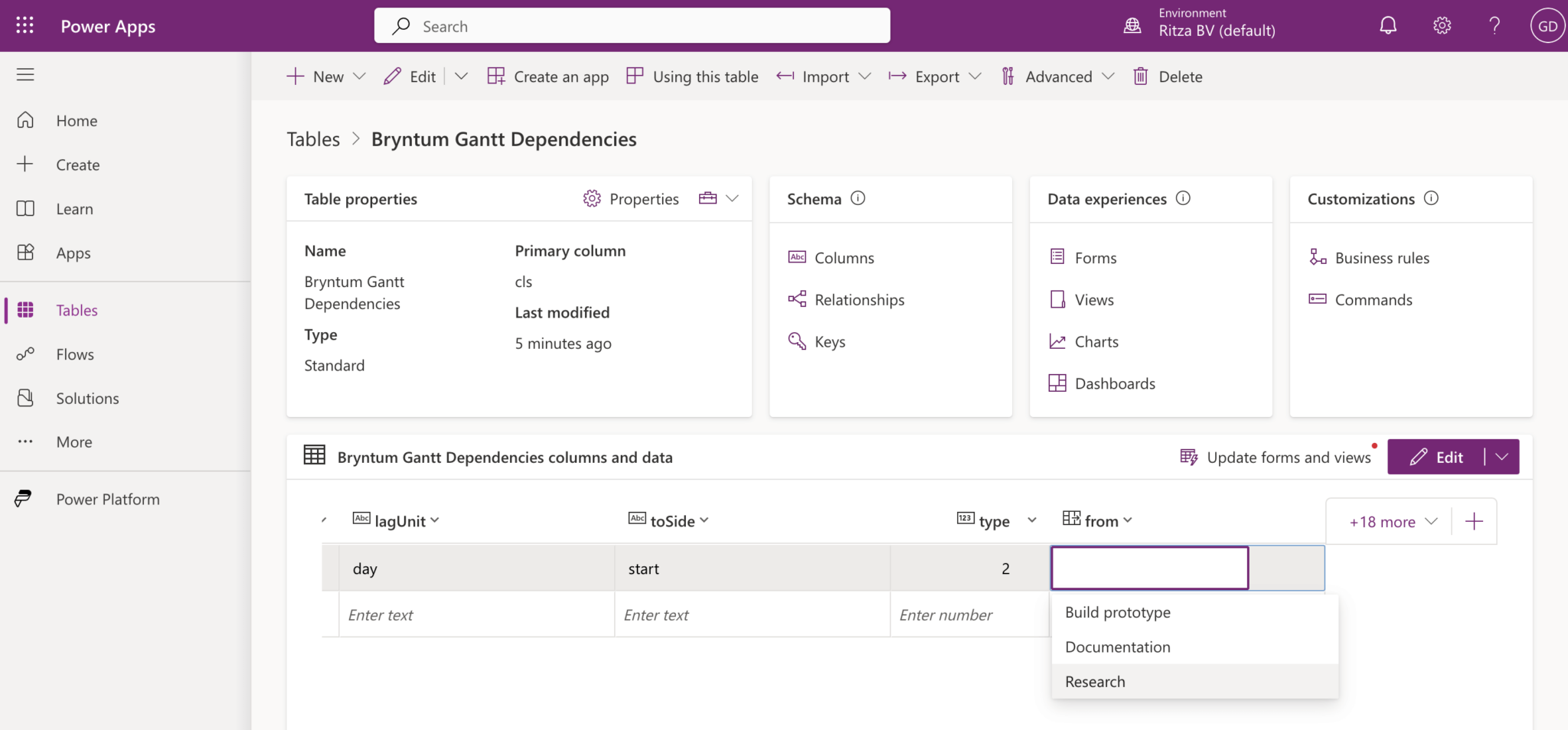Open the Export dropdown
1568x730 pixels.
pos(935,77)
